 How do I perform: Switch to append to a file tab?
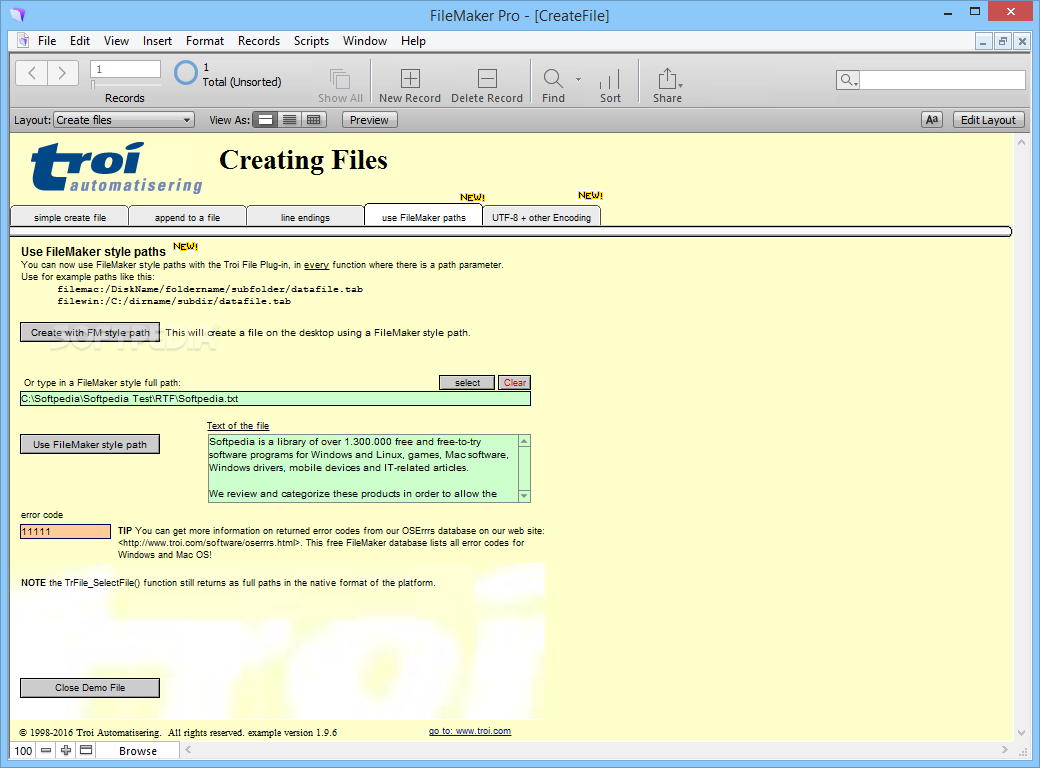click(187, 217)
